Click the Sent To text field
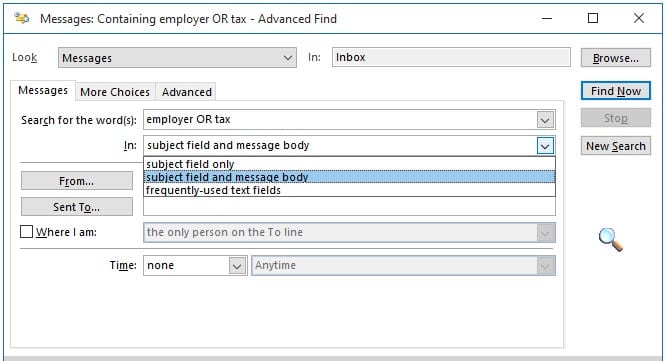This screenshot has height=361, width=666. (x=349, y=206)
